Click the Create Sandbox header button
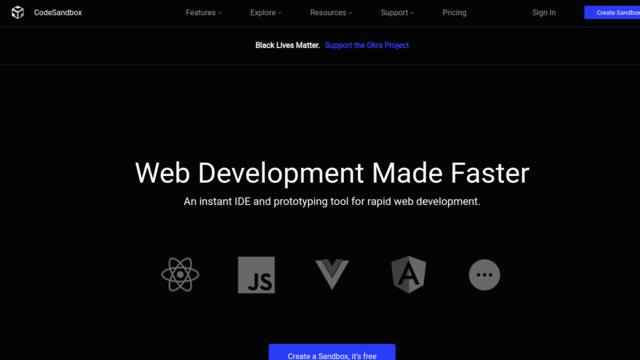The width and height of the screenshot is (640, 360). coord(612,13)
